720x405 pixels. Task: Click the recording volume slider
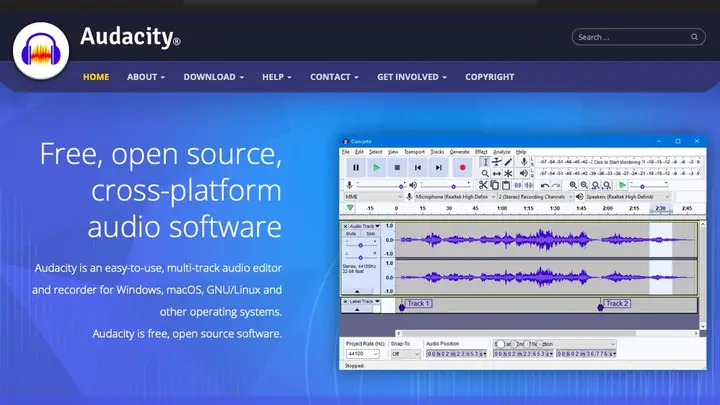click(381, 186)
